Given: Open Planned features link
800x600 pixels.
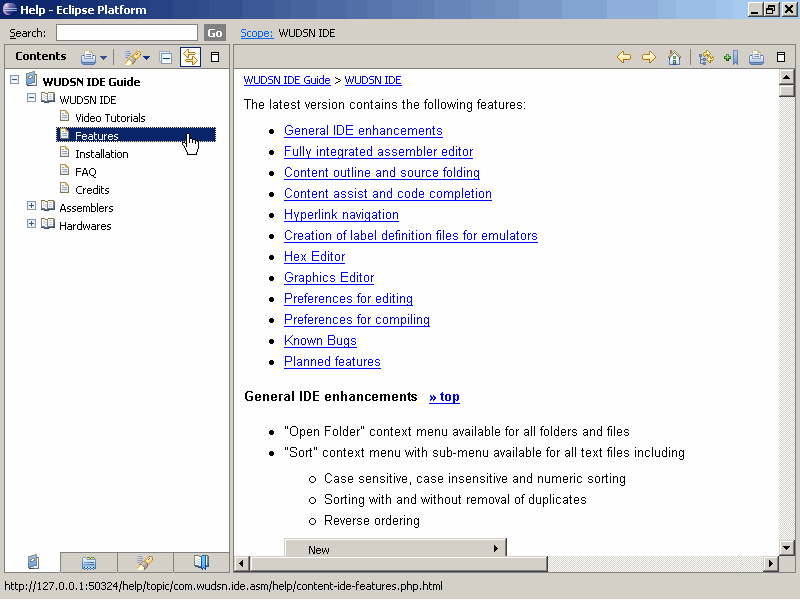Looking at the screenshot, I should pos(332,361).
